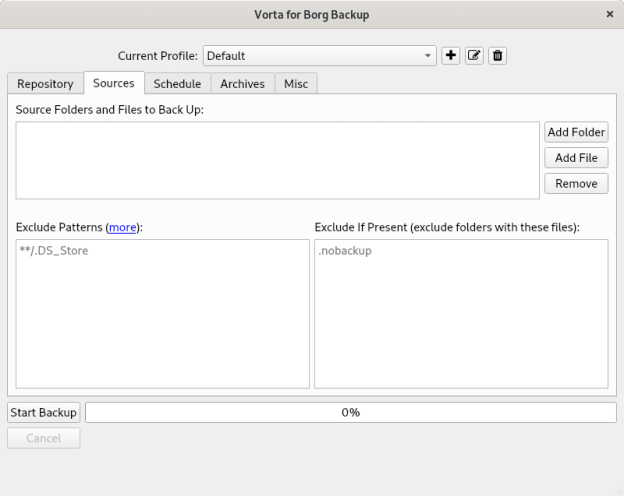624x496 pixels.
Task: Open the 'more' link for Exclude Patterns
Action: click(123, 227)
